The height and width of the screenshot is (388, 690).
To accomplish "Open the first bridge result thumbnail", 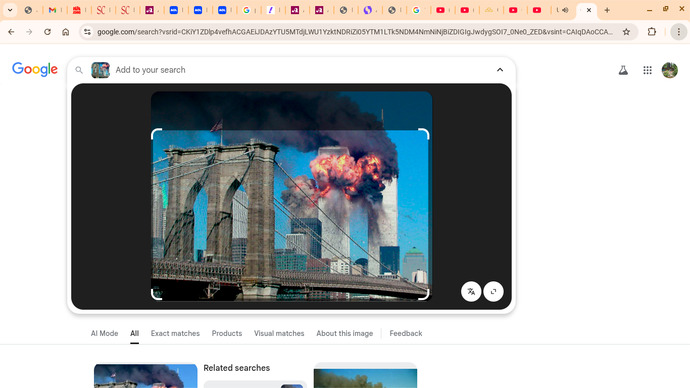I will pos(146,376).
